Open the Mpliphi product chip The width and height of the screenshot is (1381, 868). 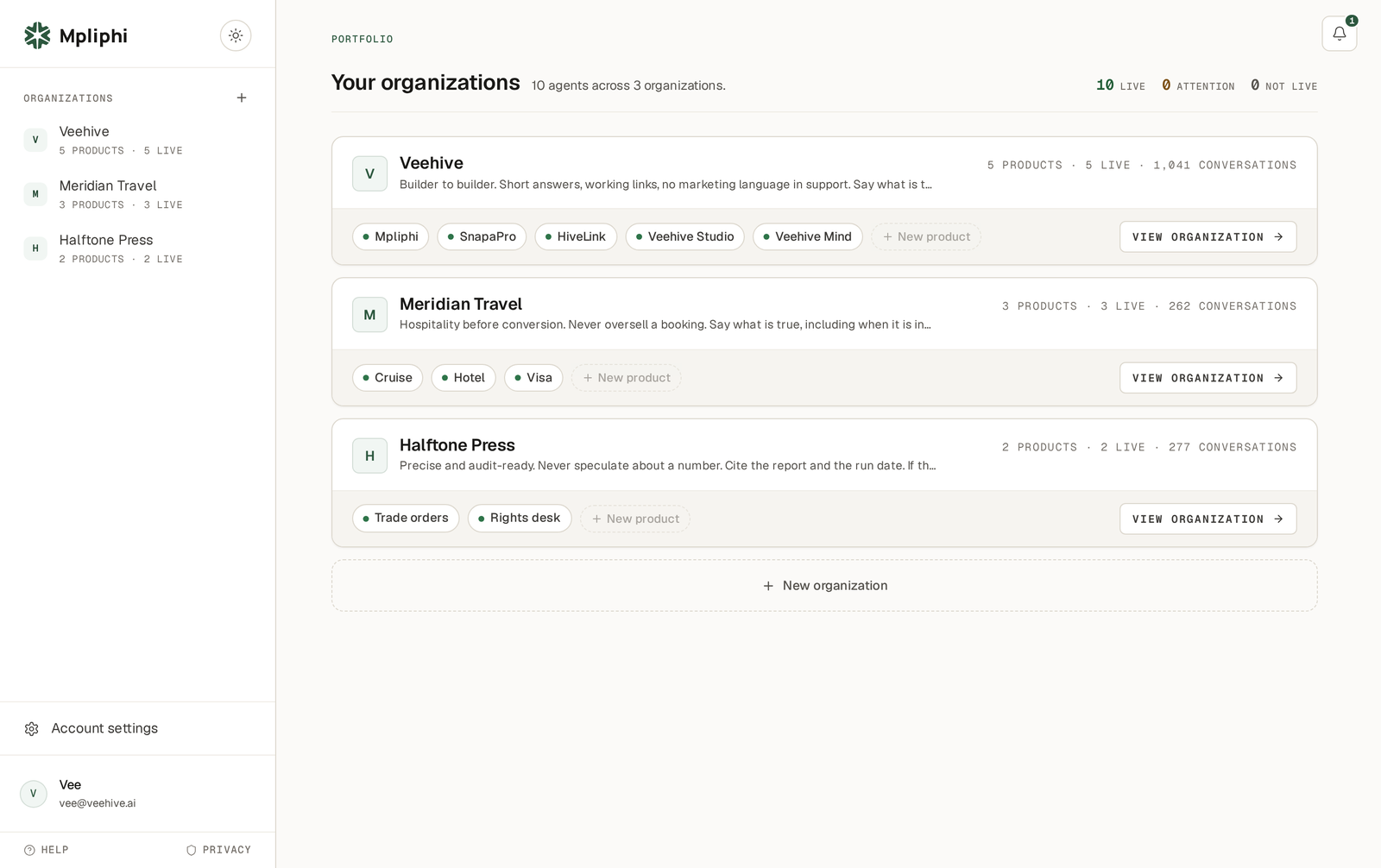click(x=390, y=236)
